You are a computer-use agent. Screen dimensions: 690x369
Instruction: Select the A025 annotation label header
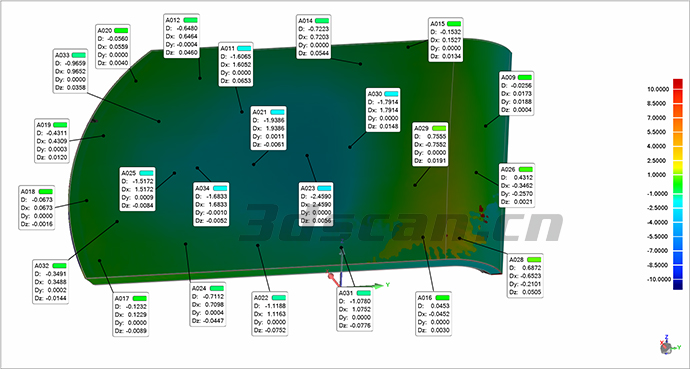point(137,173)
